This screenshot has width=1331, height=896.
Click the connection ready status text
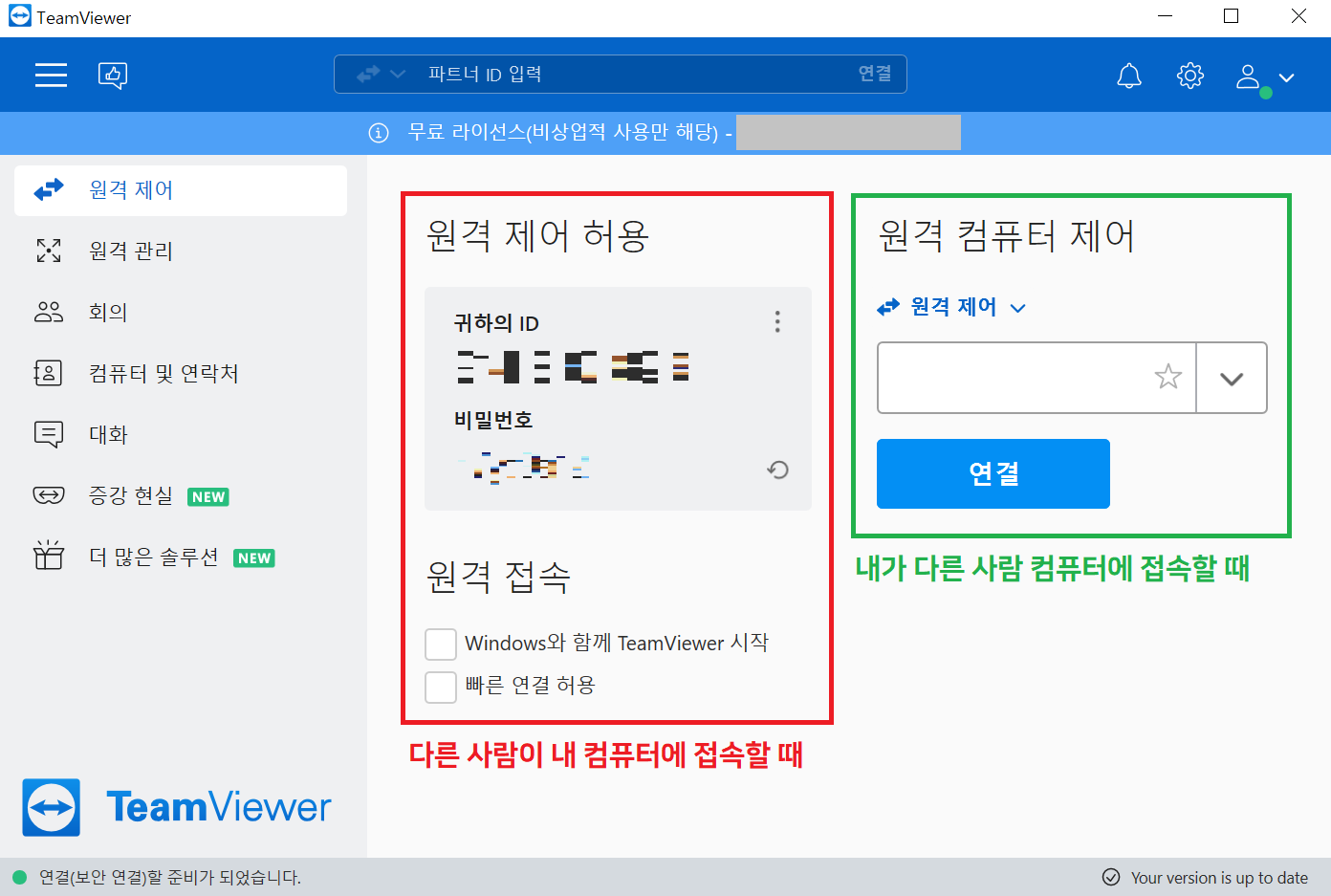[170, 877]
